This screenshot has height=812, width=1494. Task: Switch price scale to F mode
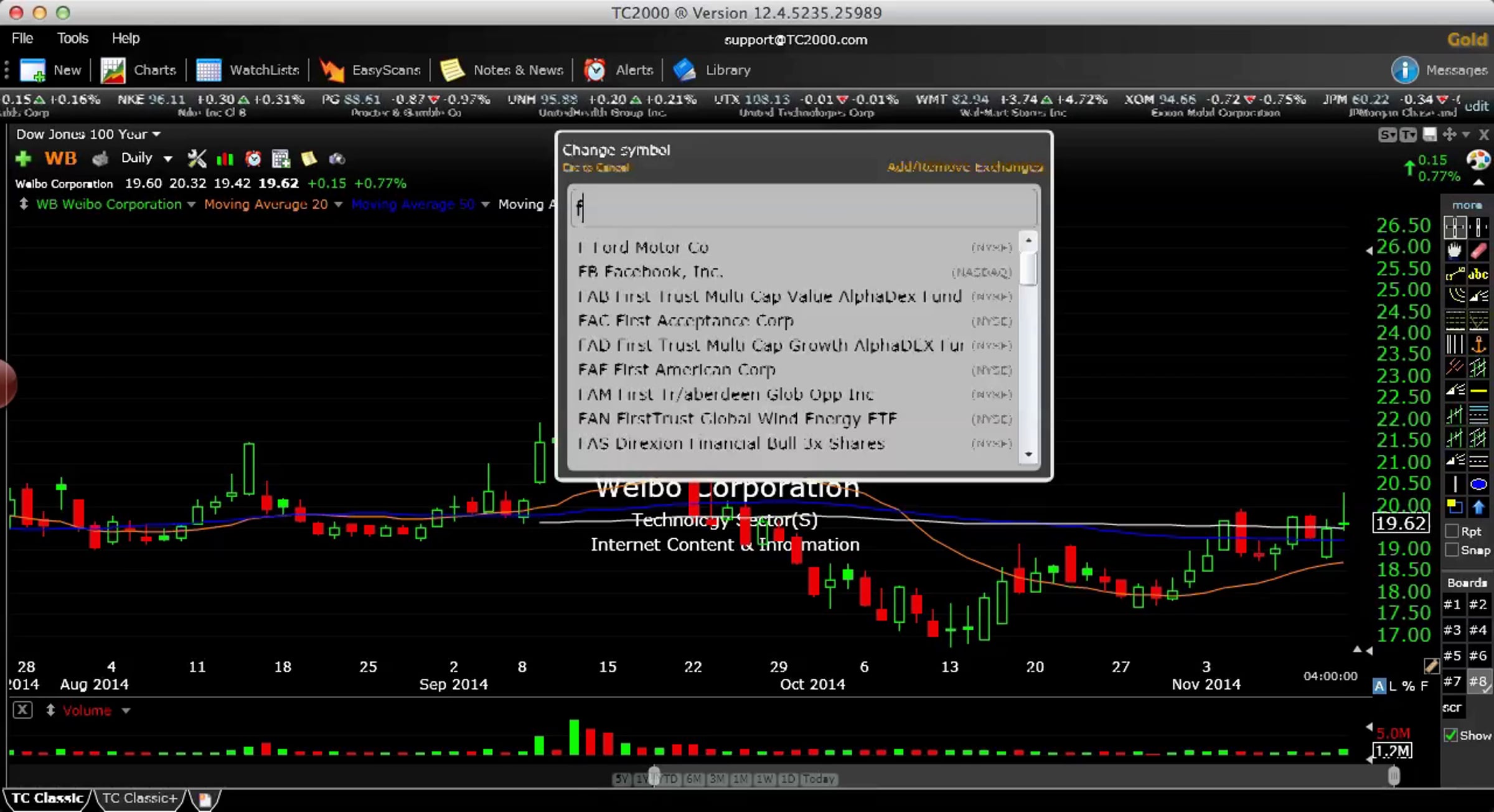click(1424, 686)
